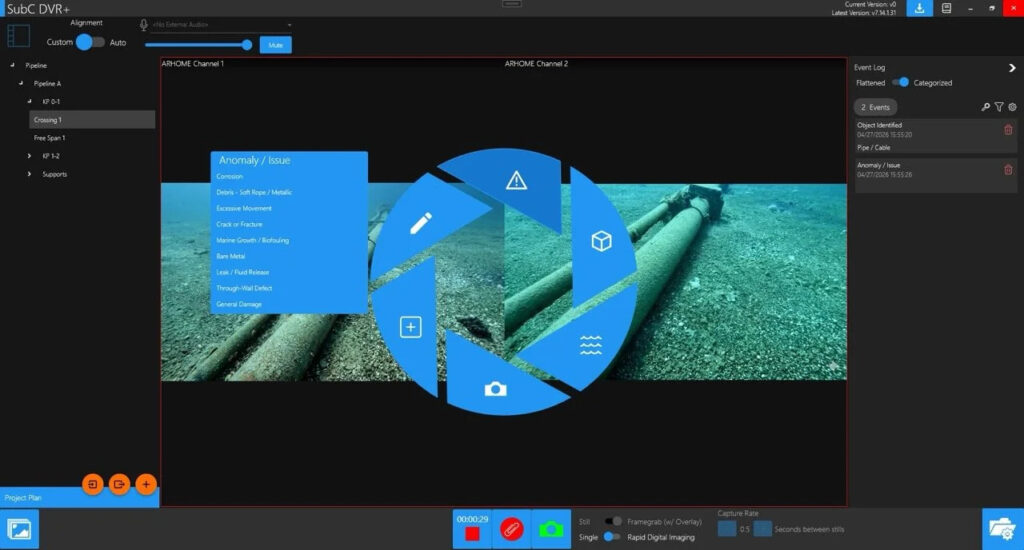Click the microphone audio icon

[x=144, y=25]
